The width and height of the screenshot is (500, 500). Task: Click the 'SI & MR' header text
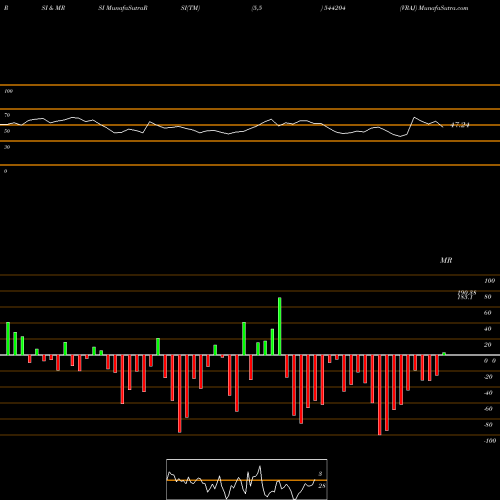coord(53,8)
